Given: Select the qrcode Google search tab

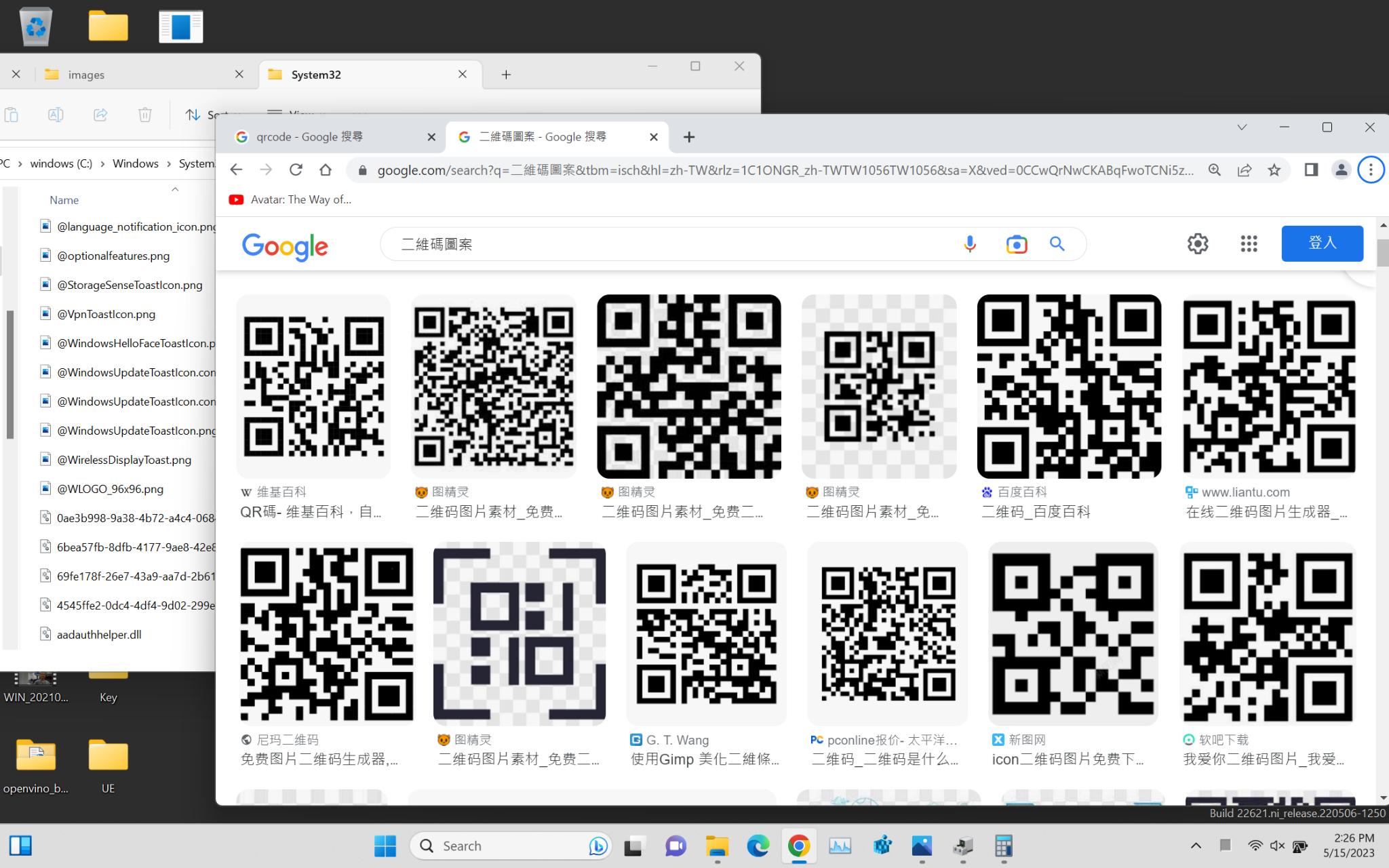Looking at the screenshot, I should [330, 137].
